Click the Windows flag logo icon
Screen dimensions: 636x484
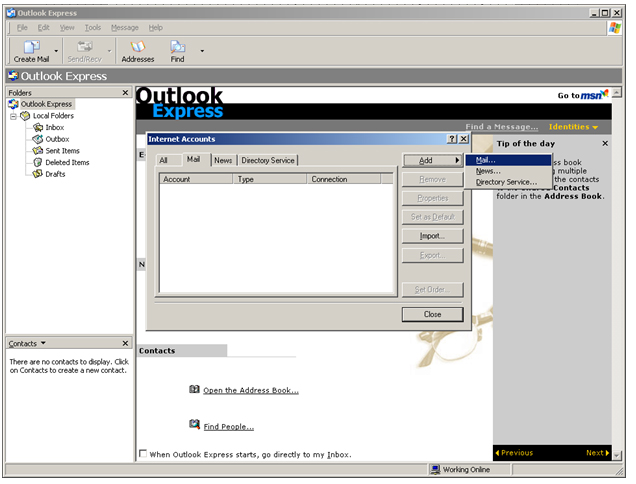pyautogui.click(x=615, y=28)
